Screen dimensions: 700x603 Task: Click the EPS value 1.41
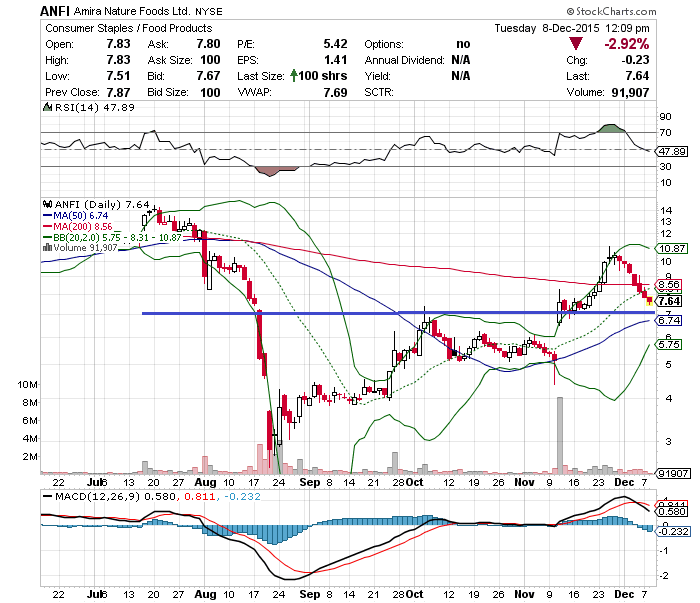(x=335, y=60)
